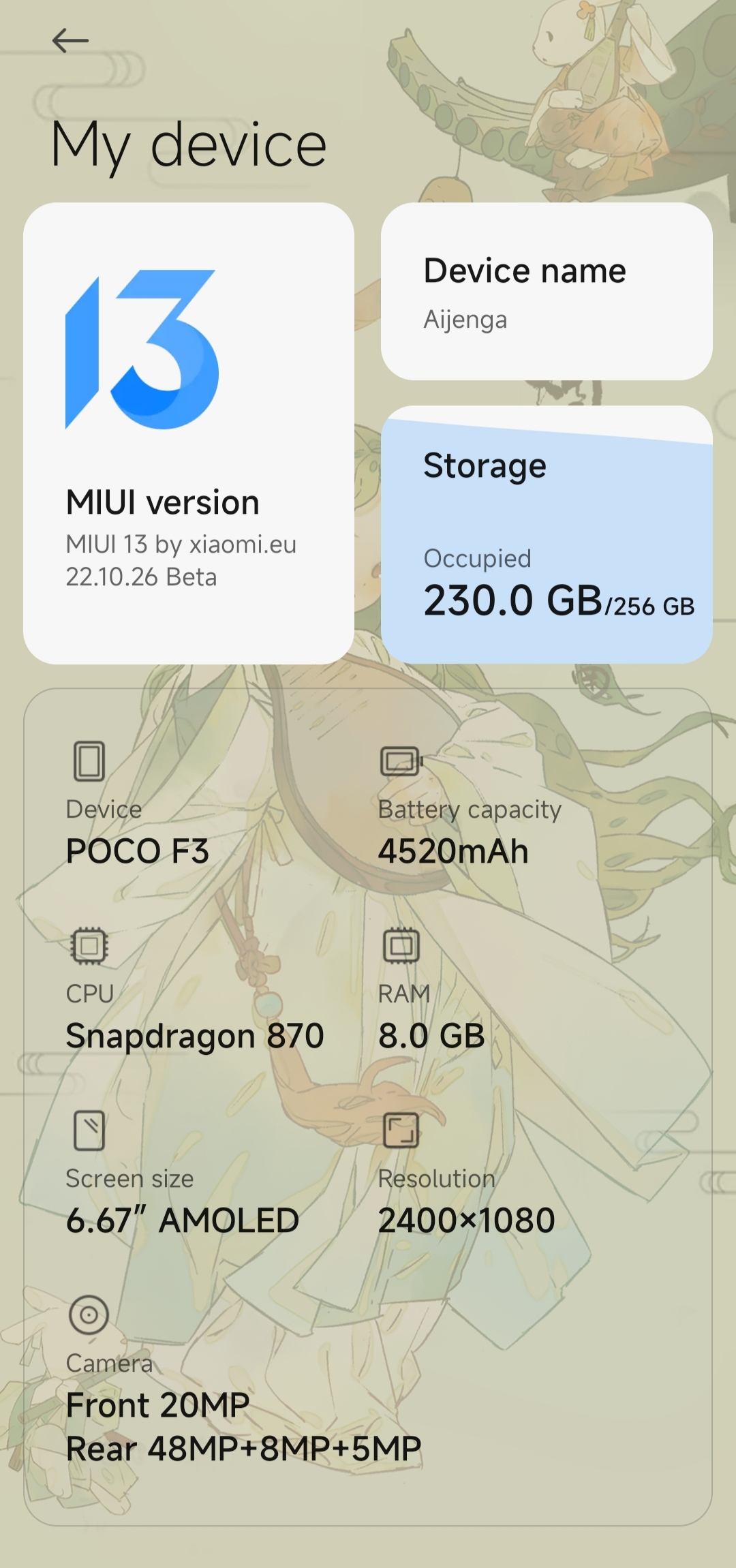Tap the CPU chip icon
The image size is (736, 1568).
pyautogui.click(x=89, y=945)
